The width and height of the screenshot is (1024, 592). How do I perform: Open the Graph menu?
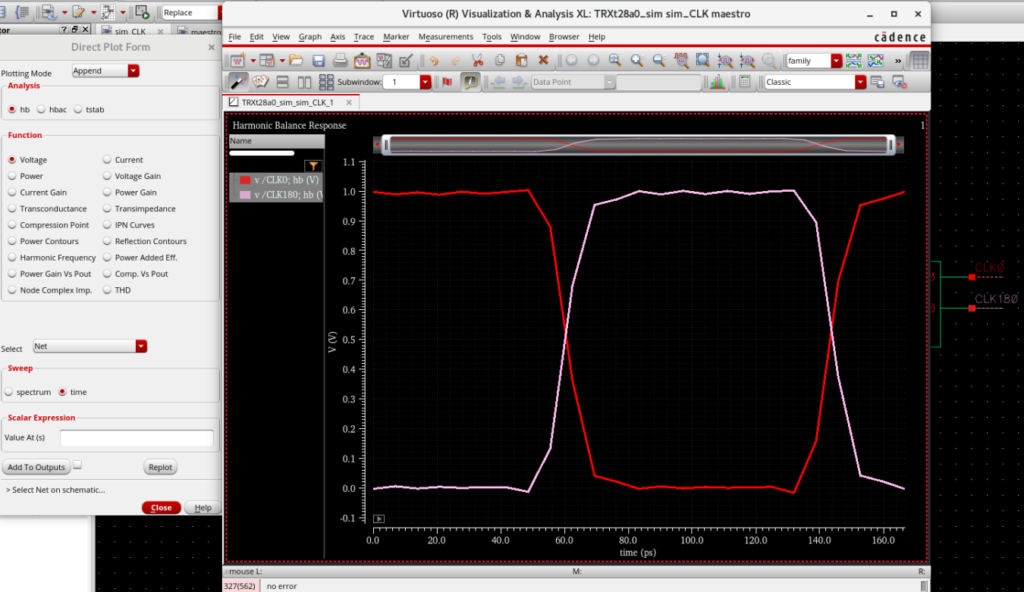tap(310, 37)
